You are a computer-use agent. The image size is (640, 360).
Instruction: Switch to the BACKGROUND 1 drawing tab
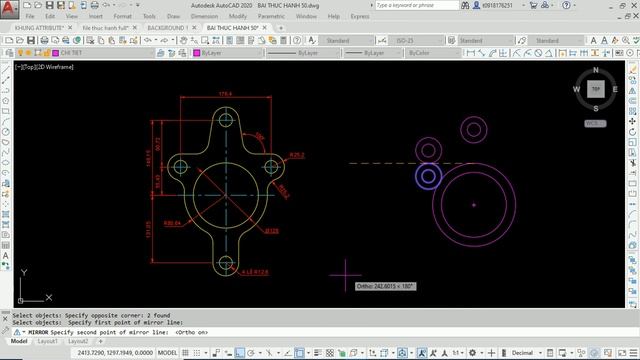pos(167,28)
